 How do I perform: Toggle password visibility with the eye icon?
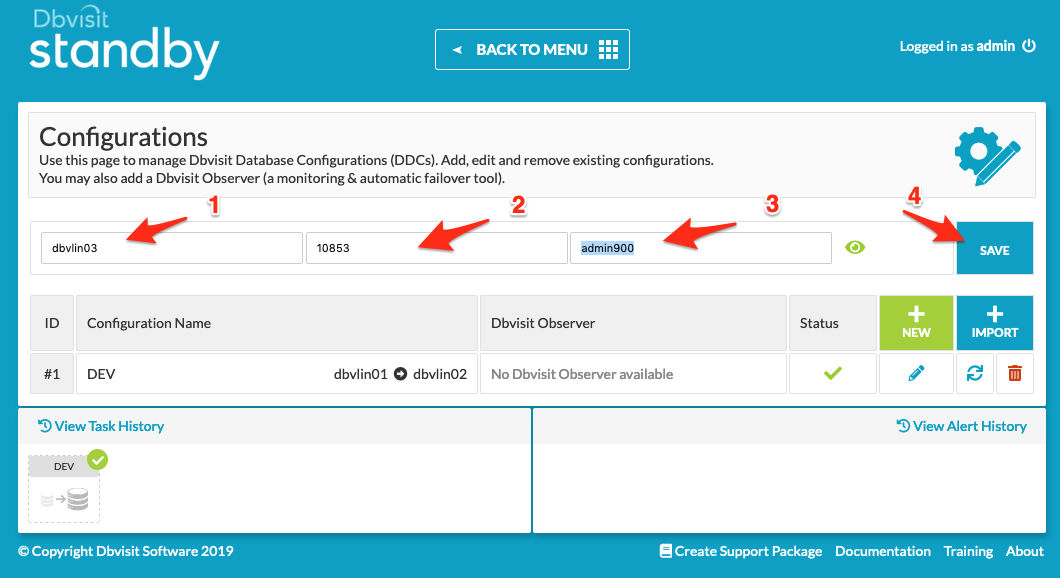[x=854, y=247]
